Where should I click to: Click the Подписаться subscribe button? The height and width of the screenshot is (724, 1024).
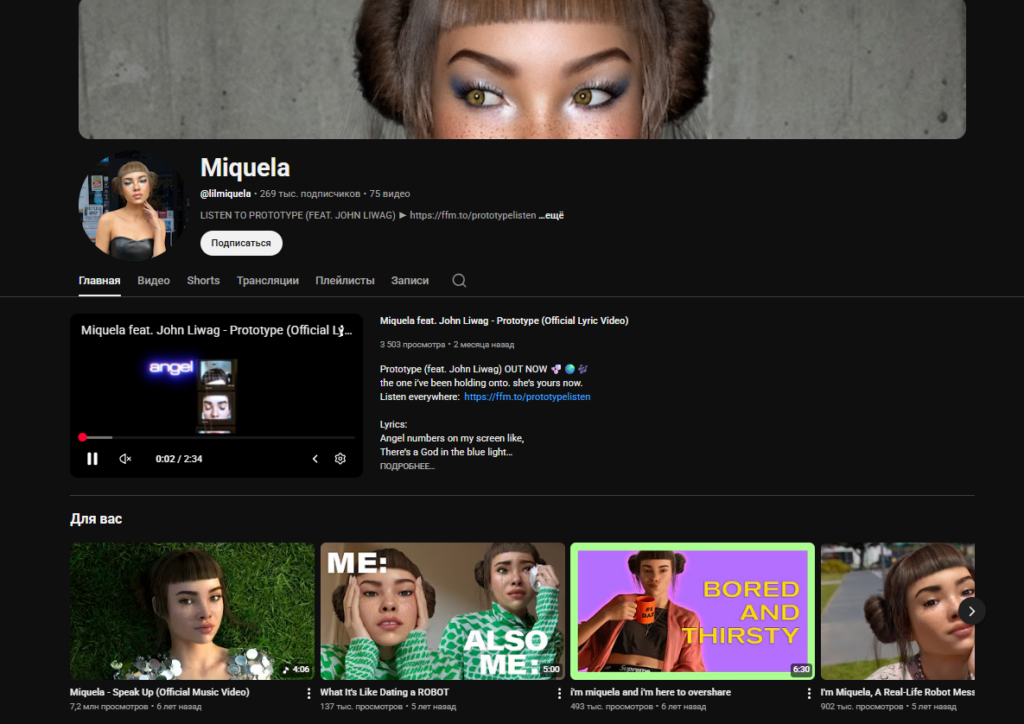pyautogui.click(x=241, y=243)
